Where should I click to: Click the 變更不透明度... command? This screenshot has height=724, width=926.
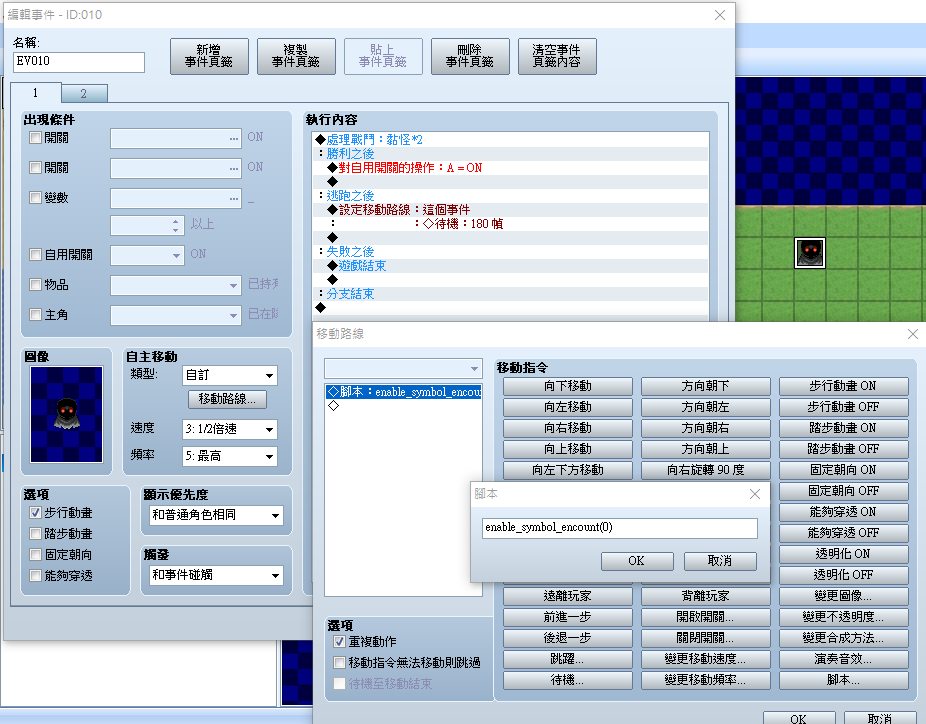click(x=843, y=617)
